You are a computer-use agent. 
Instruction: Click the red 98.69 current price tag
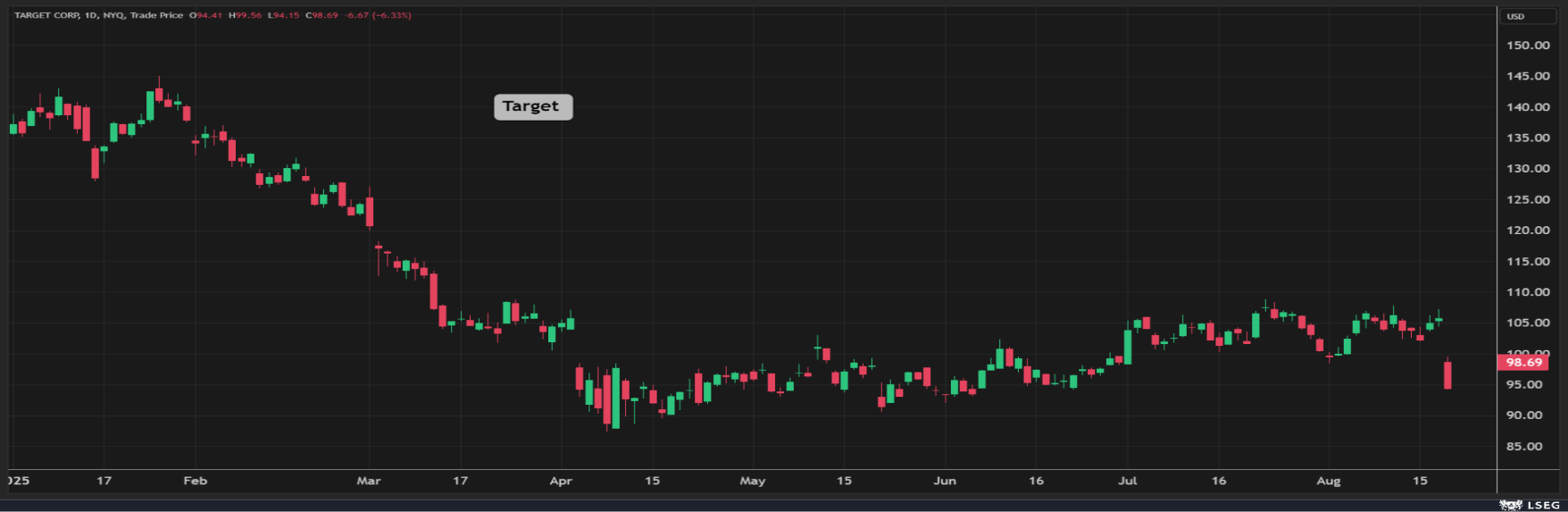(1523, 362)
